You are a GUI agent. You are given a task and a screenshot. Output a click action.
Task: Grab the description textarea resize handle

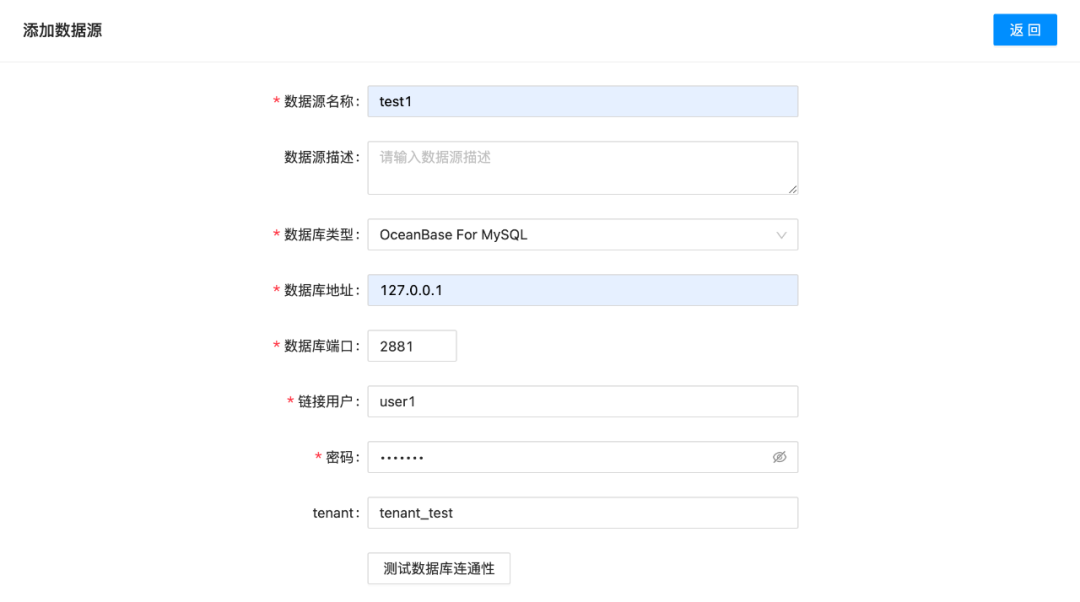pos(793,189)
